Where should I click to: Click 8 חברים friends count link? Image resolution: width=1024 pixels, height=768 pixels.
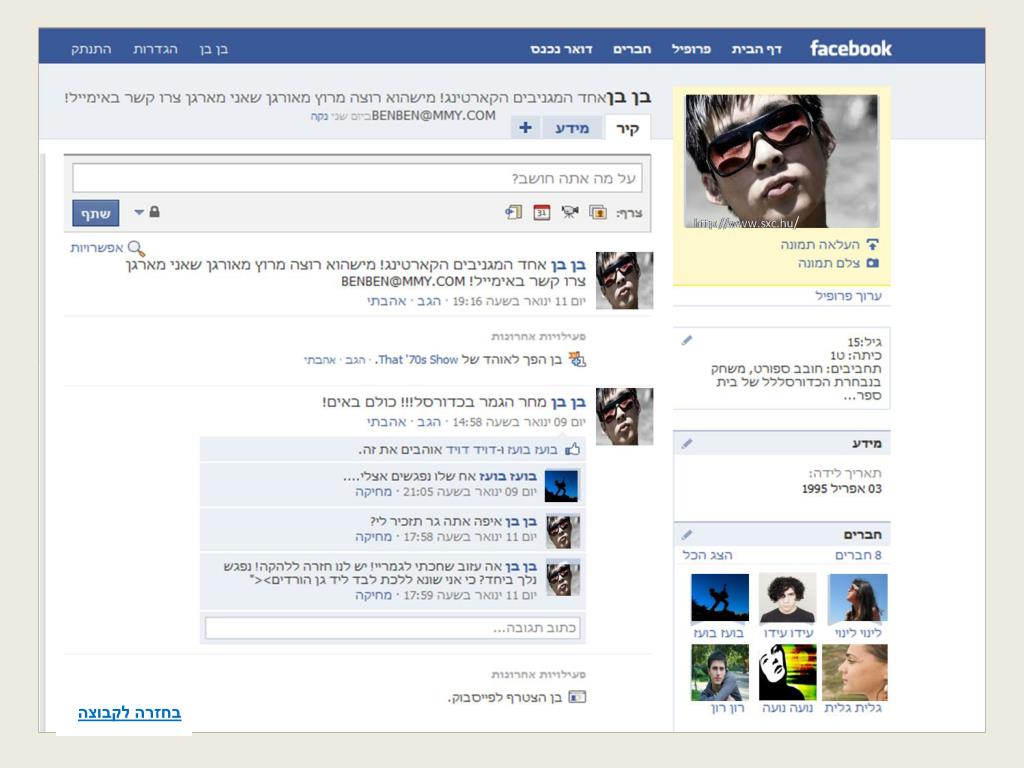[x=858, y=555]
